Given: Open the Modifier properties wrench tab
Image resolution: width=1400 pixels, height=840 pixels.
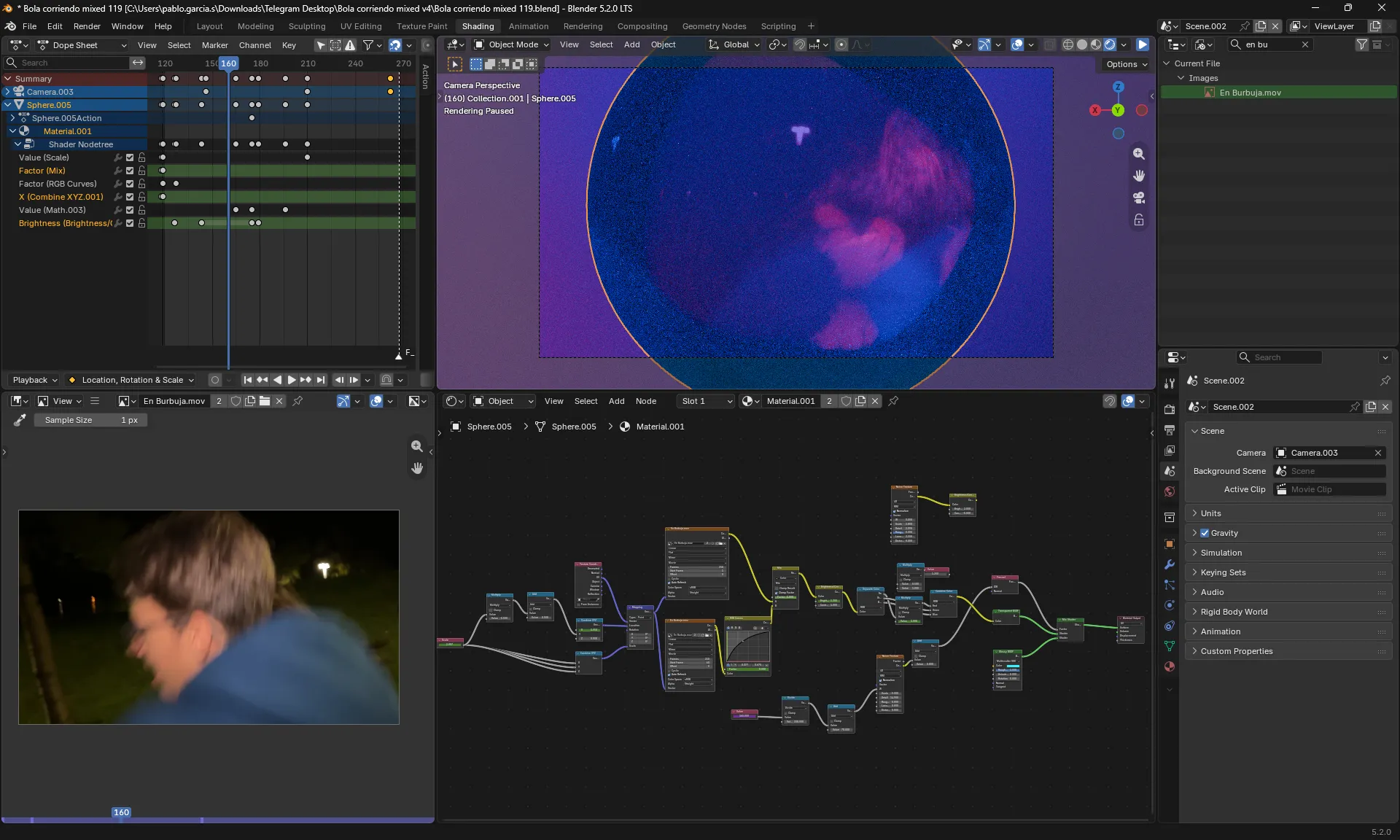Looking at the screenshot, I should [1170, 564].
